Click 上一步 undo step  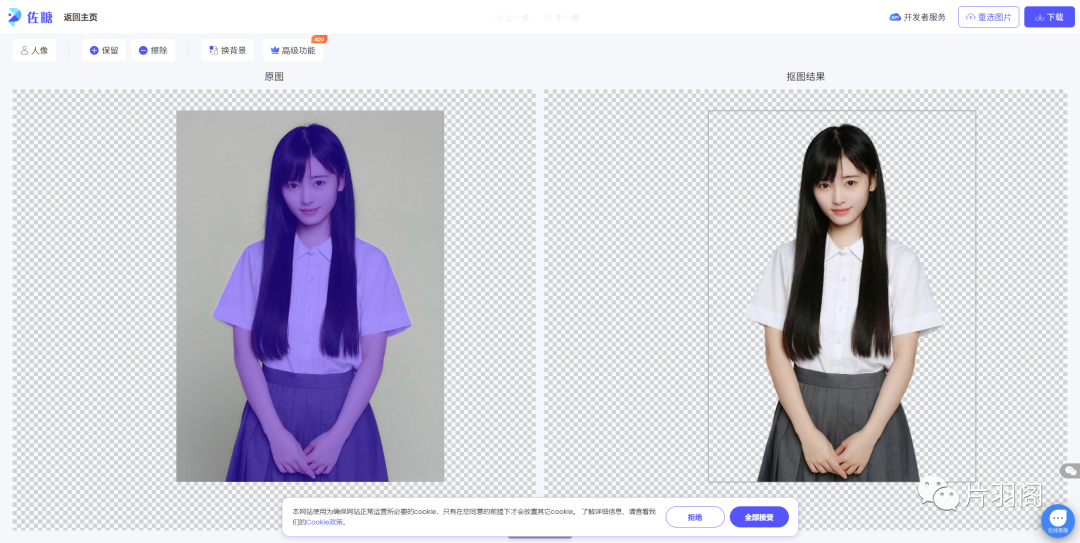(511, 18)
